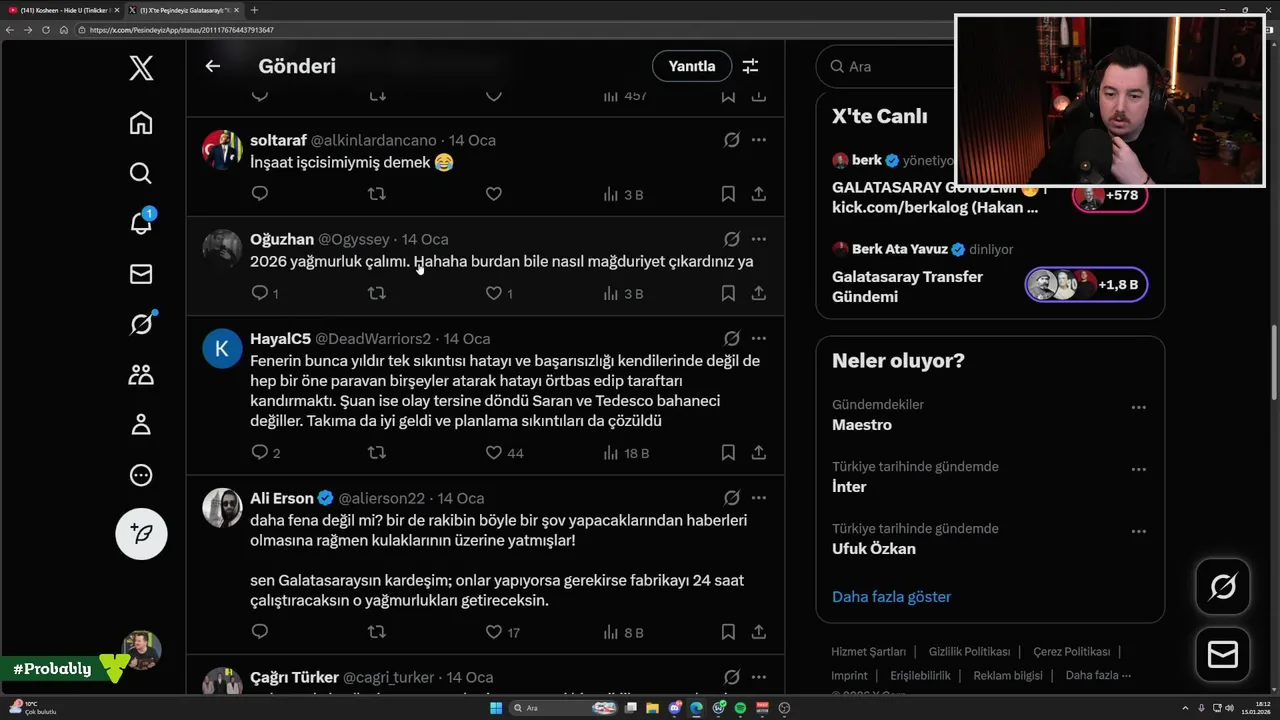
Task: Open the X logo home link
Action: click(141, 68)
